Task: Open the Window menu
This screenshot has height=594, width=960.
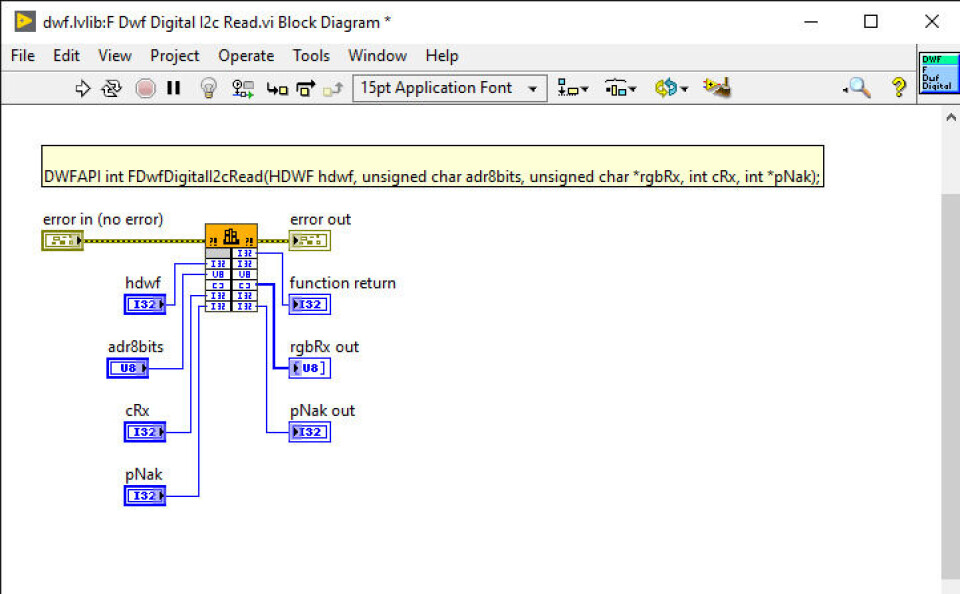Action: (377, 56)
